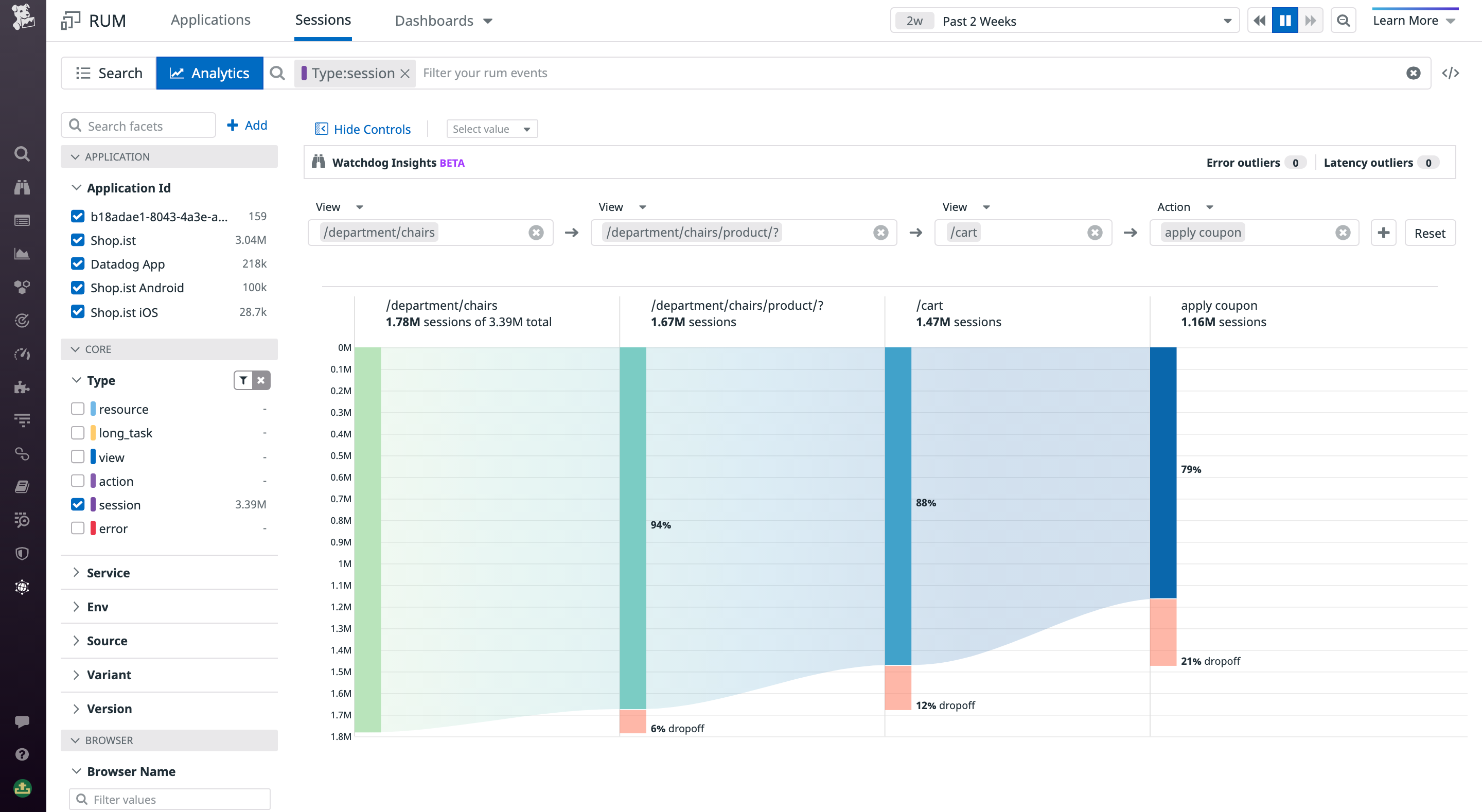Image resolution: width=1482 pixels, height=812 pixels.
Task: Click the puzzle-piece Integrations icon
Action: point(22,387)
